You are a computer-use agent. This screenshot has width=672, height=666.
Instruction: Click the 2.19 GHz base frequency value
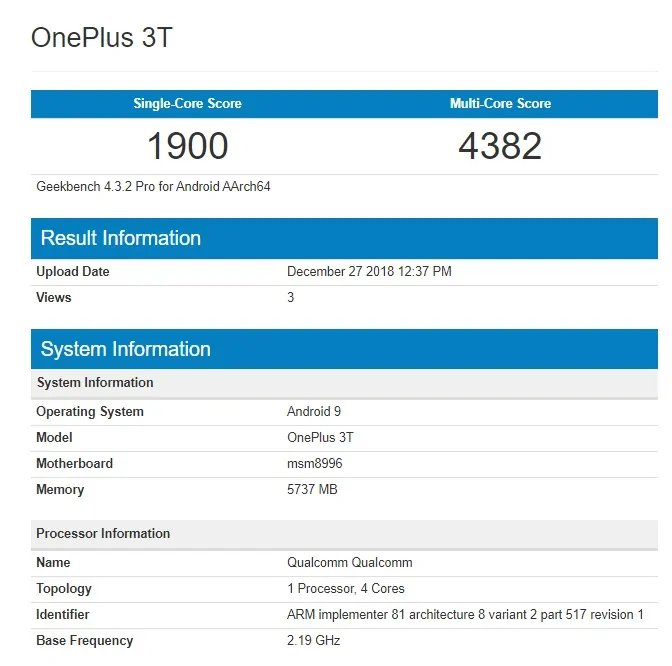[x=314, y=641]
